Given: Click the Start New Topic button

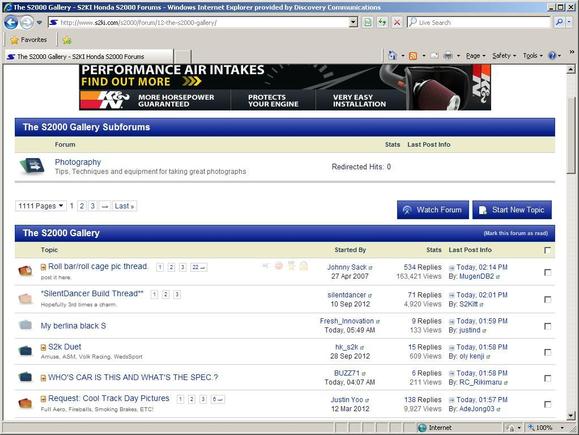Looking at the screenshot, I should 512,210.
